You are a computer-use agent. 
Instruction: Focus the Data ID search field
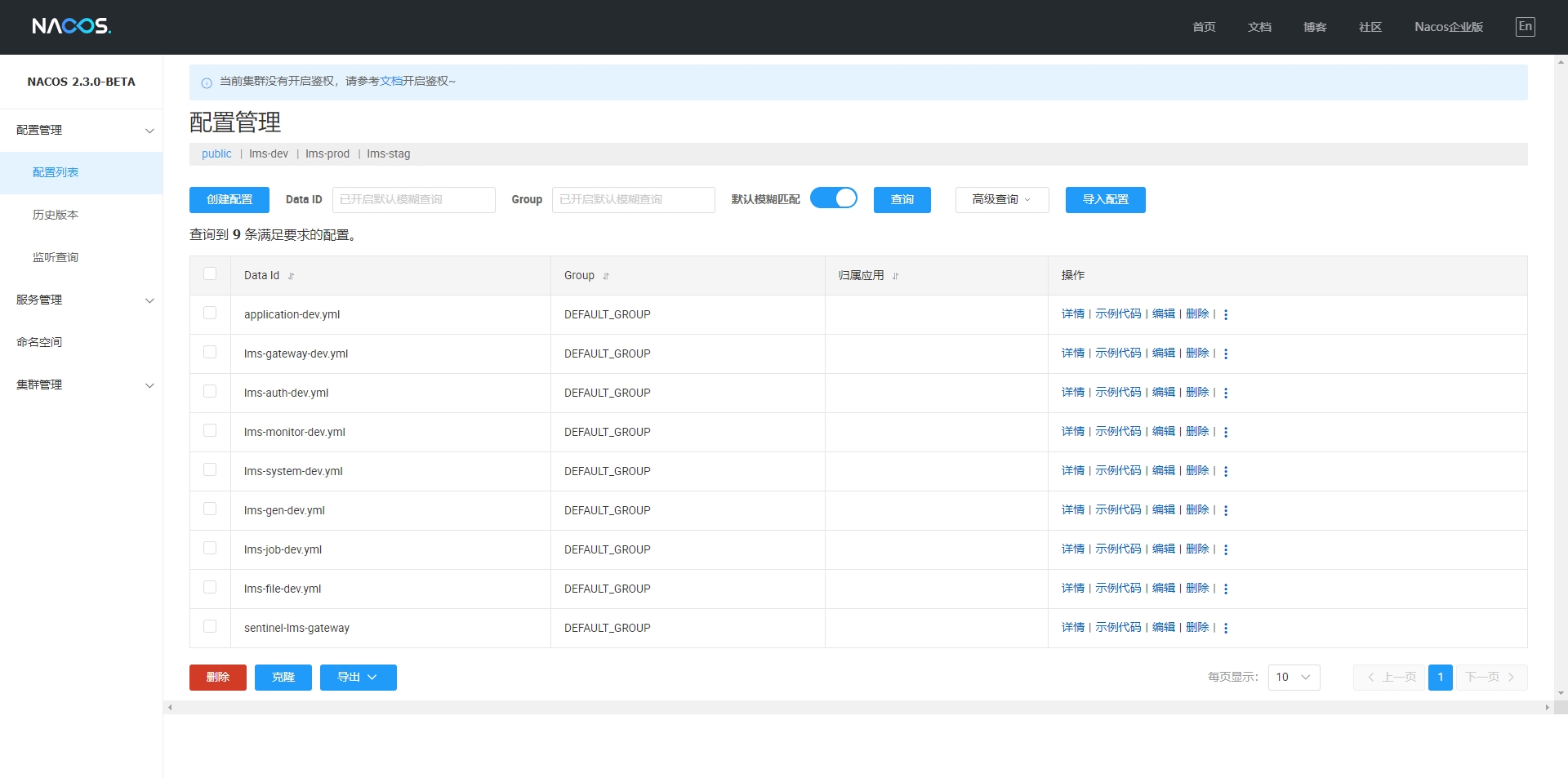(x=413, y=200)
